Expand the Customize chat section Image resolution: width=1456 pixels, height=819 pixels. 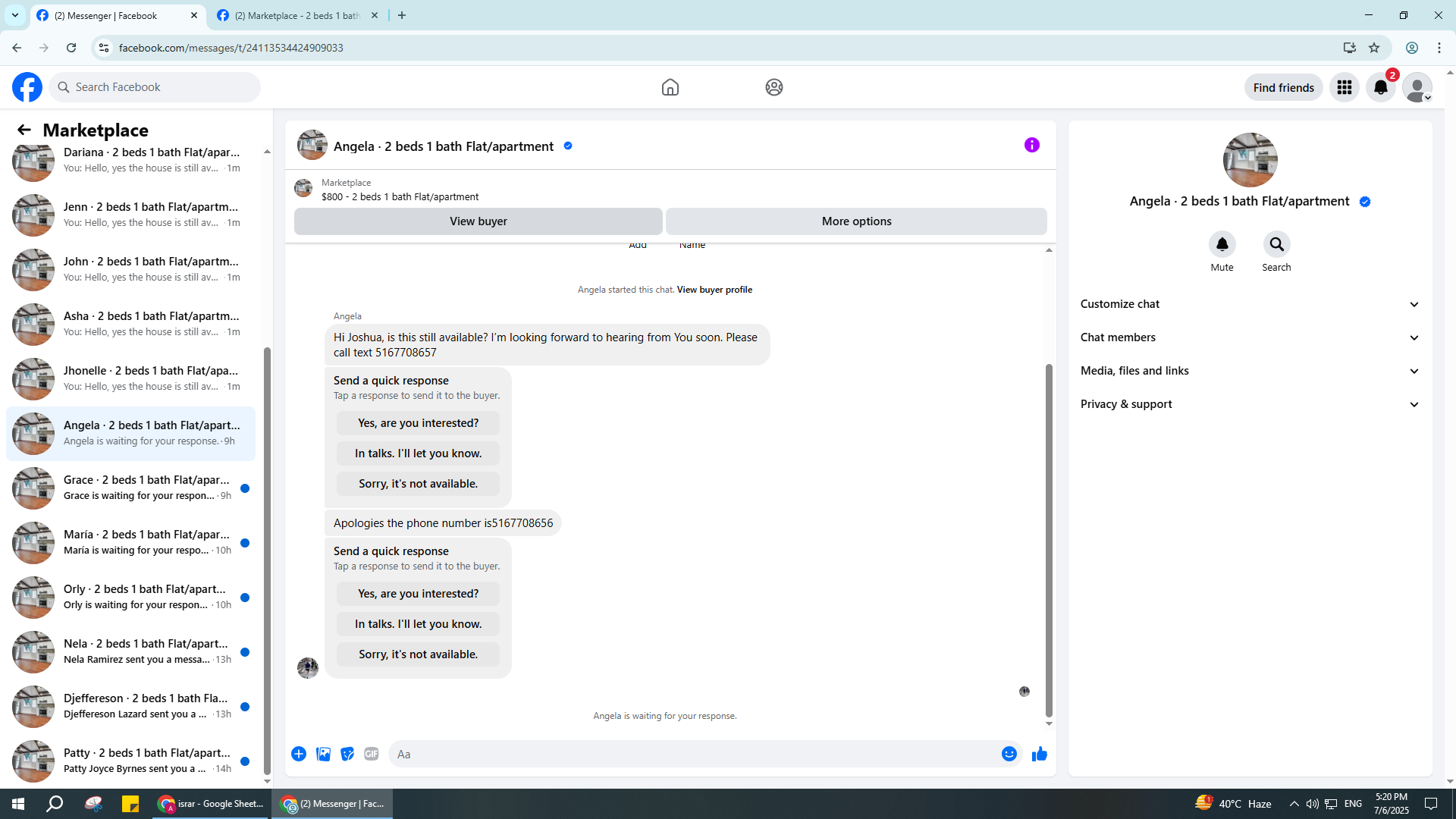pos(1250,304)
